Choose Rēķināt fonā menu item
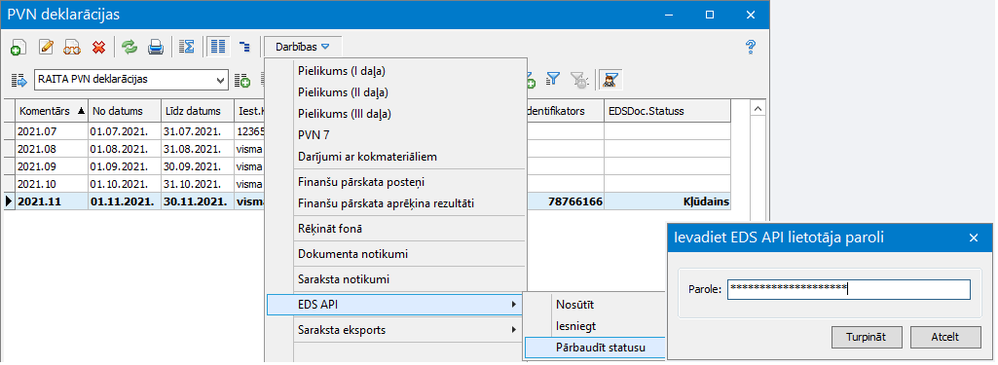 (x=330, y=228)
